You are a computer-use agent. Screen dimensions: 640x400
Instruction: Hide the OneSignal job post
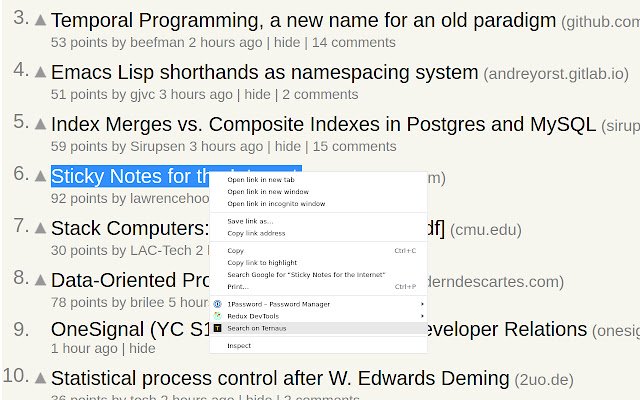(x=142, y=348)
